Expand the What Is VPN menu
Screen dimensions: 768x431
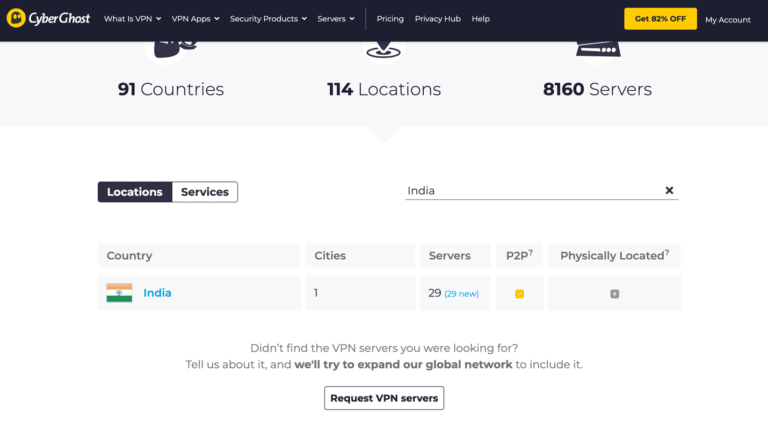[x=132, y=19]
